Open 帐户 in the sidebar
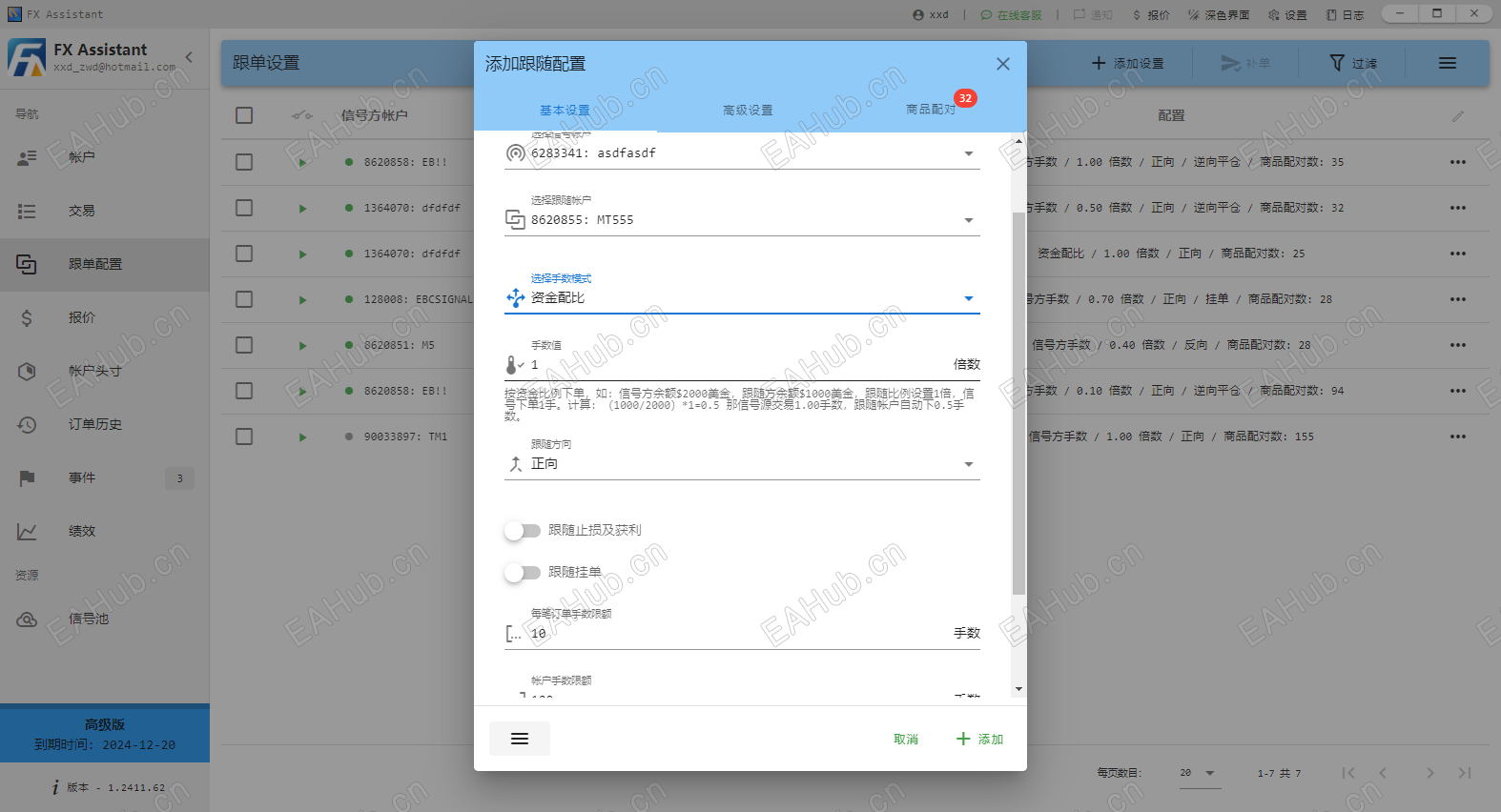The height and width of the screenshot is (812, 1501). tap(105, 157)
